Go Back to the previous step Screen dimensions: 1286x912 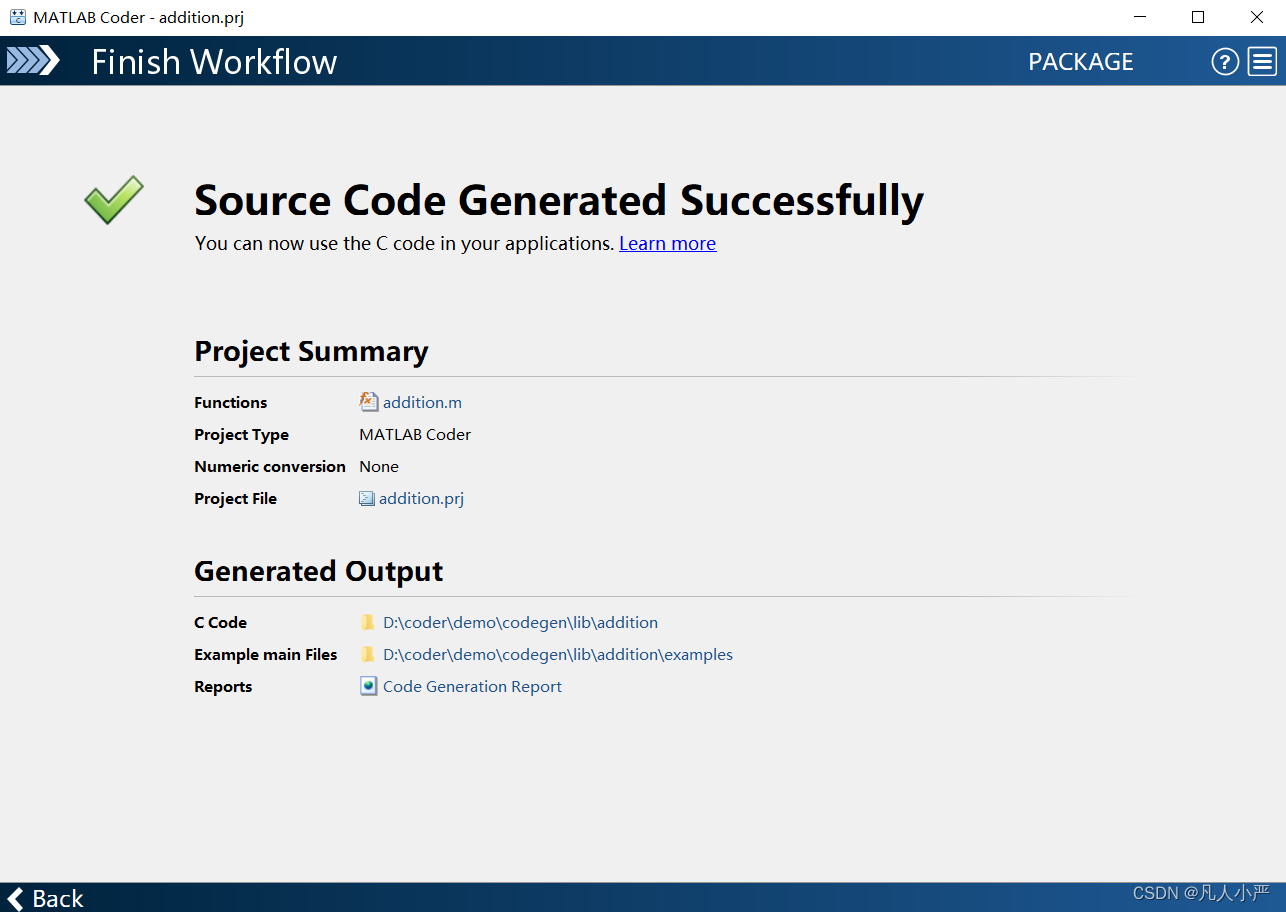click(x=45, y=898)
